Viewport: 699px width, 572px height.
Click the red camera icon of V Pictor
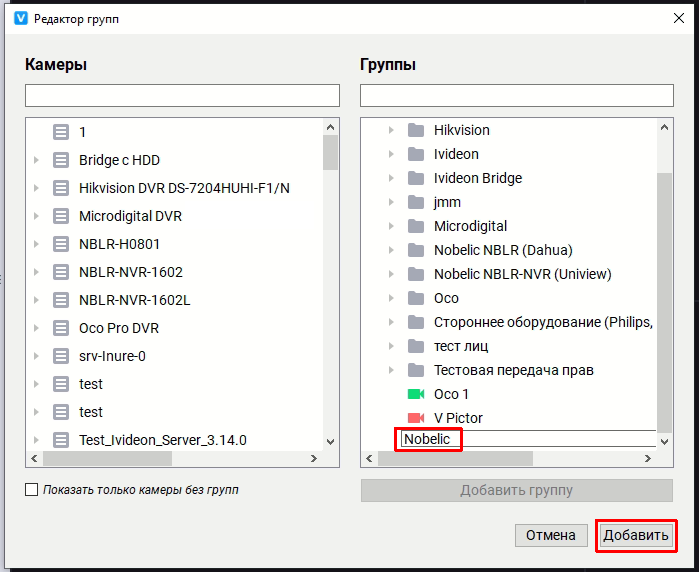click(x=416, y=418)
